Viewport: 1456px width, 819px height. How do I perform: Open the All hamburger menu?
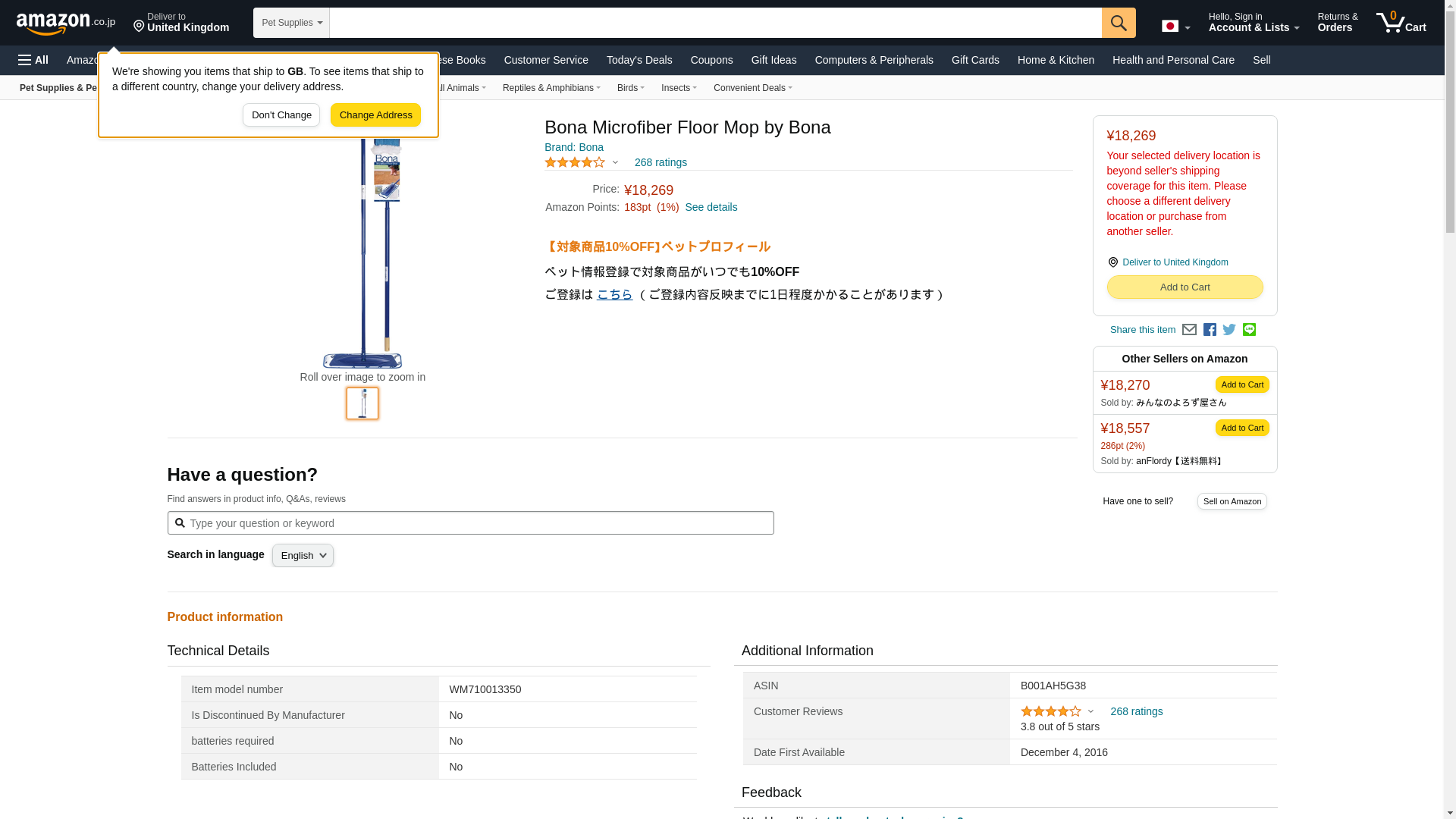pyautogui.click(x=33, y=60)
